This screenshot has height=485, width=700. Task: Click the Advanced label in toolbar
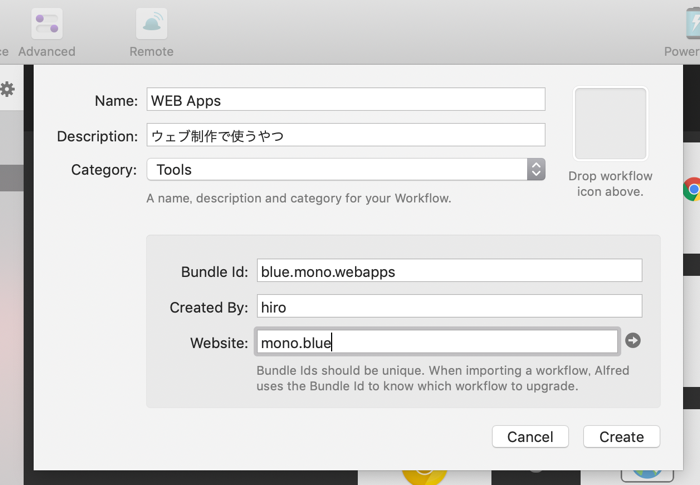click(x=47, y=52)
